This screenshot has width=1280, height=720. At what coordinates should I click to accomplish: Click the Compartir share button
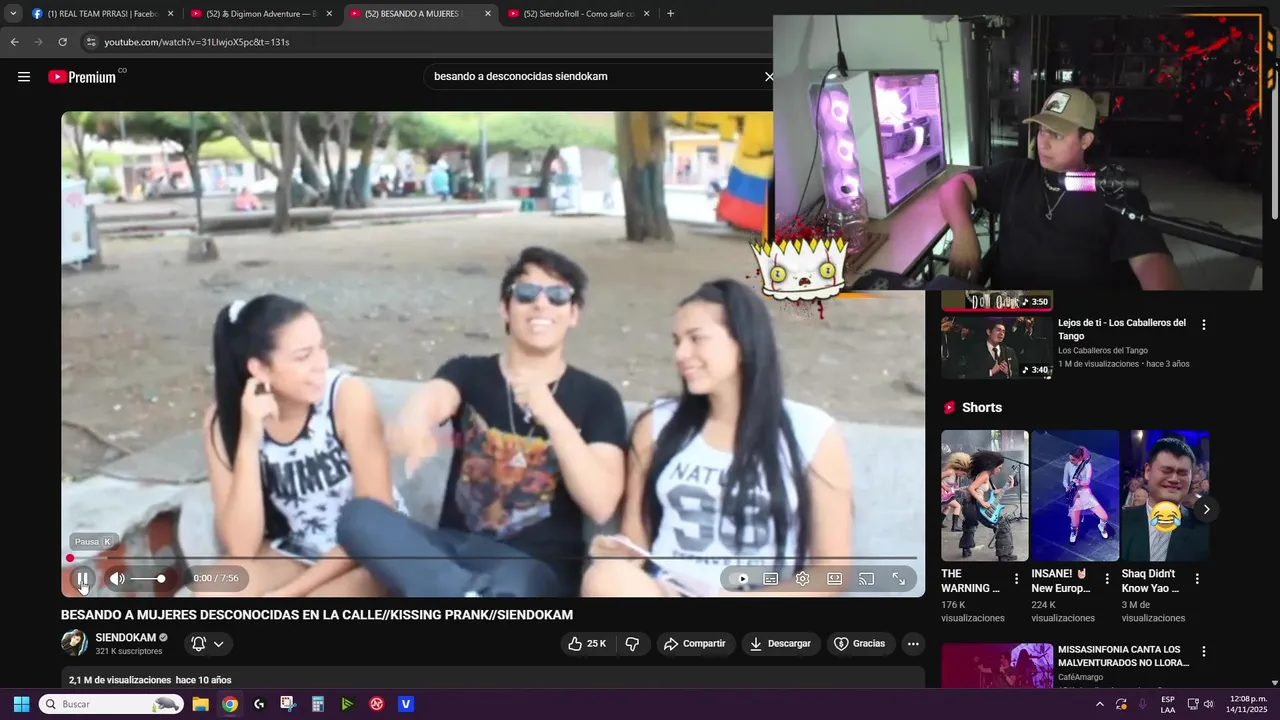click(x=695, y=643)
